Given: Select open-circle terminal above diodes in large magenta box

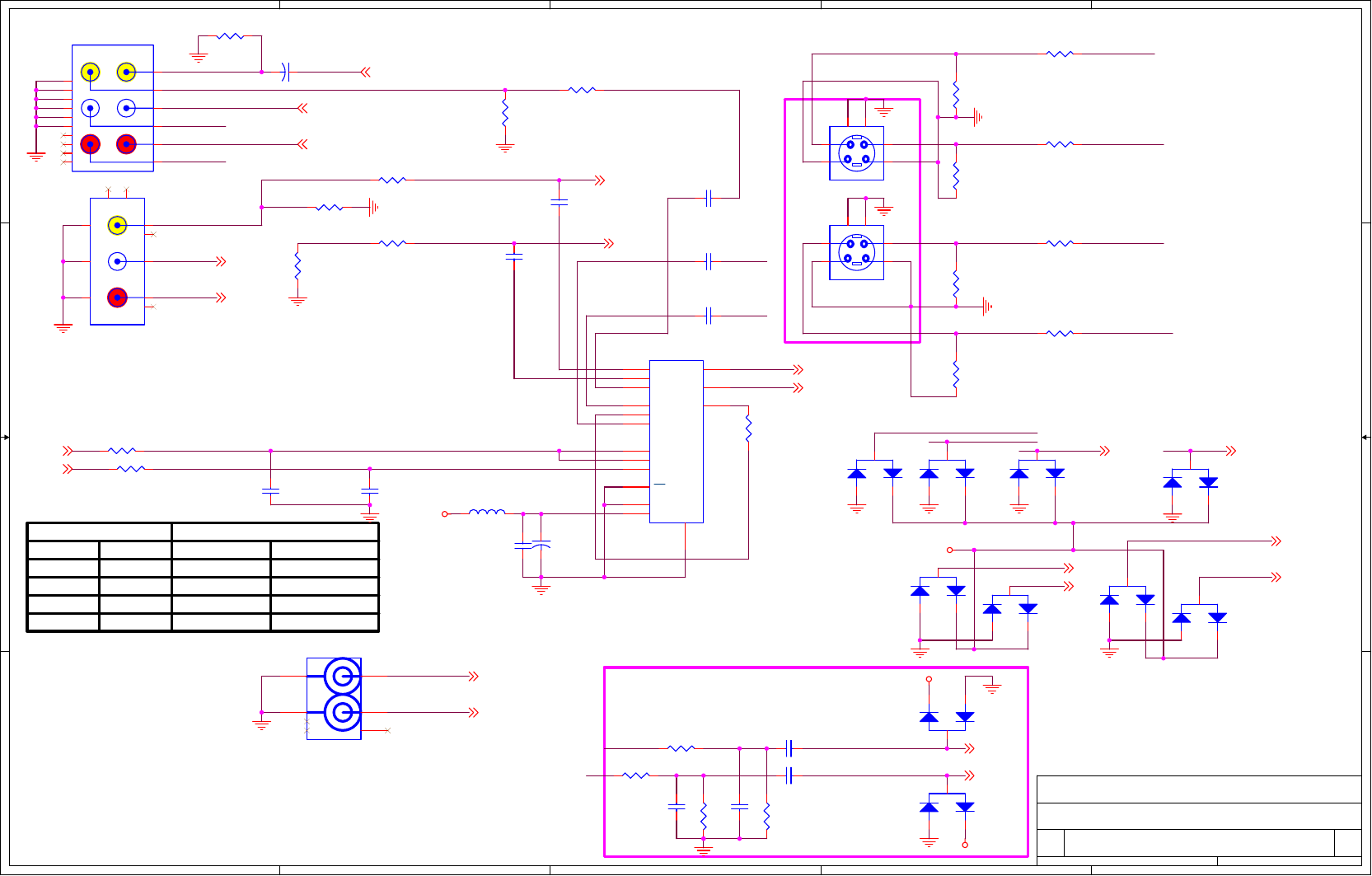Looking at the screenshot, I should pyautogui.click(x=929, y=679).
